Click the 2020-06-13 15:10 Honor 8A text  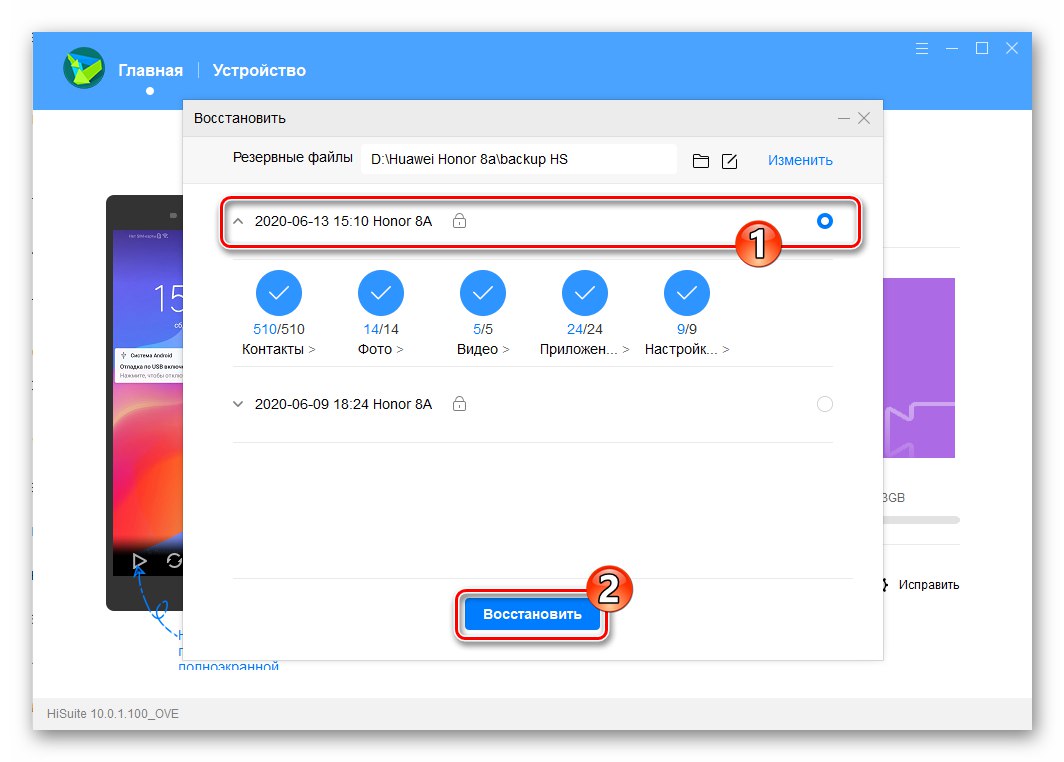point(343,221)
